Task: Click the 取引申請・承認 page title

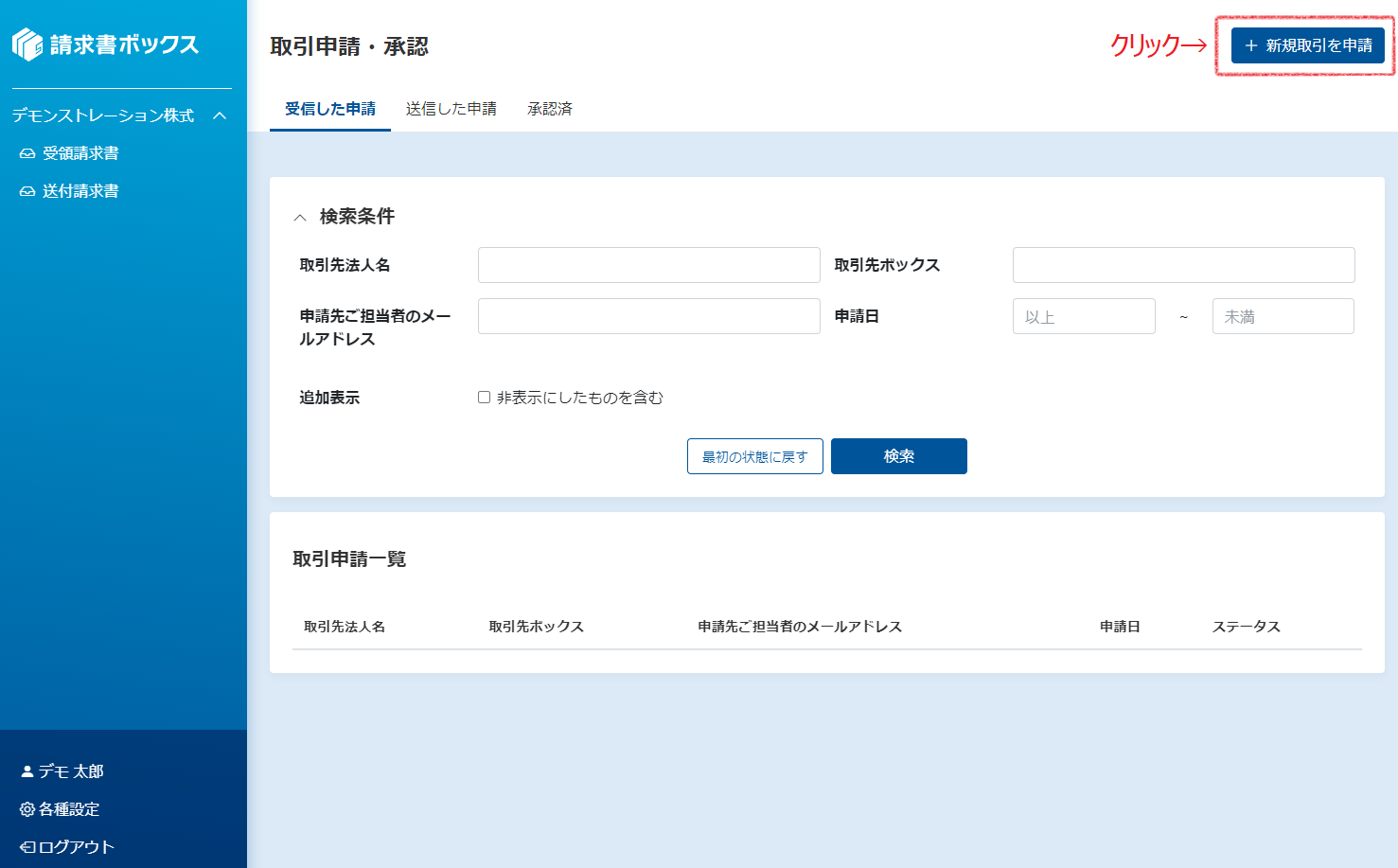Action: coord(349,46)
